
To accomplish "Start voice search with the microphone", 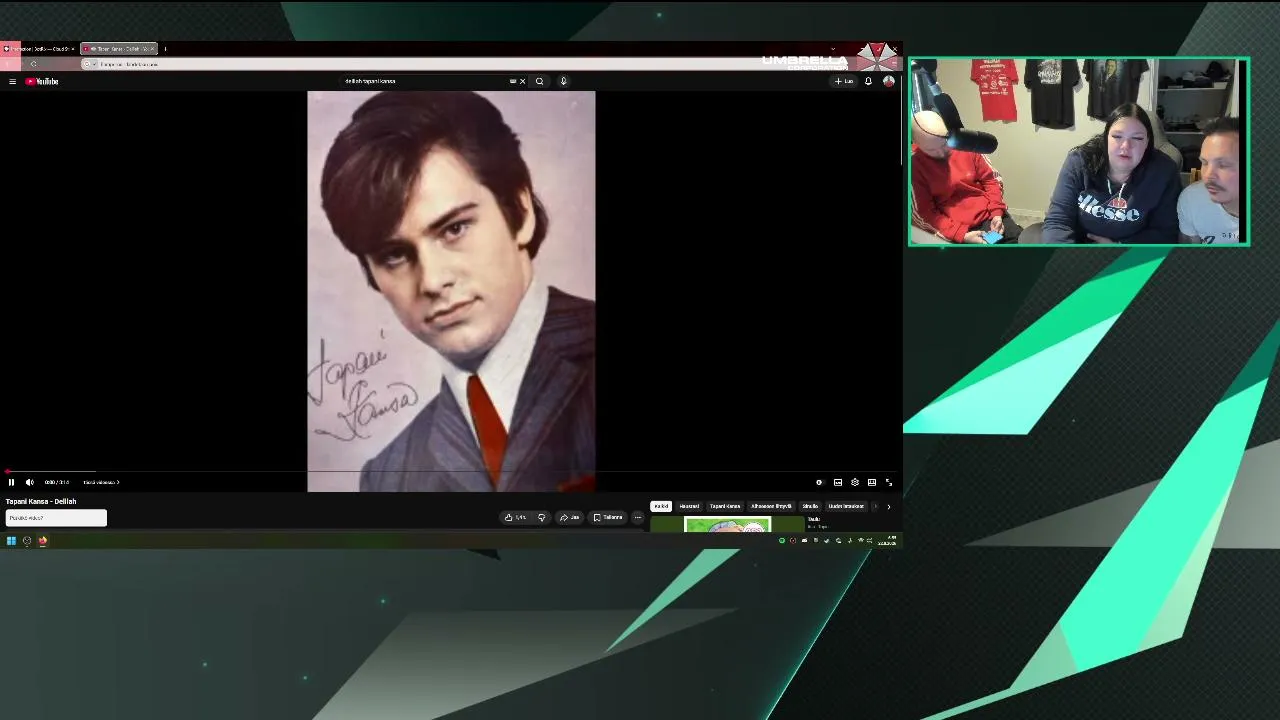I will pos(564,81).
